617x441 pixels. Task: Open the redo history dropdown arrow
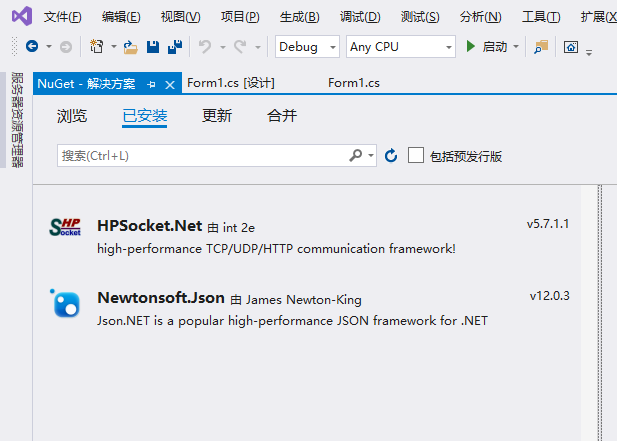coord(258,47)
